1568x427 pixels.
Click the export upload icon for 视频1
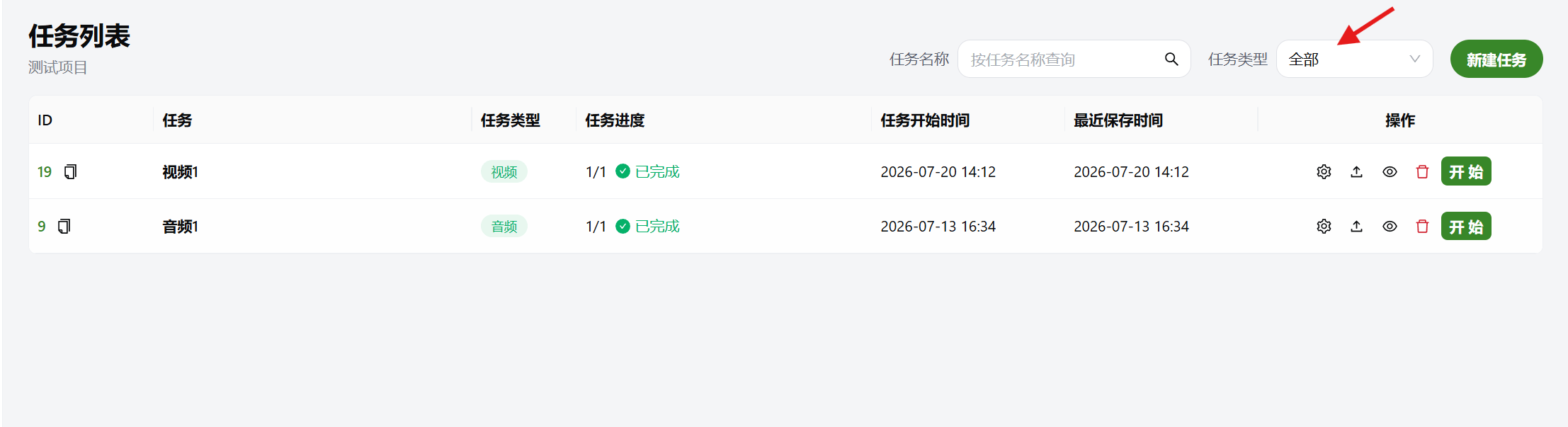[1356, 171]
